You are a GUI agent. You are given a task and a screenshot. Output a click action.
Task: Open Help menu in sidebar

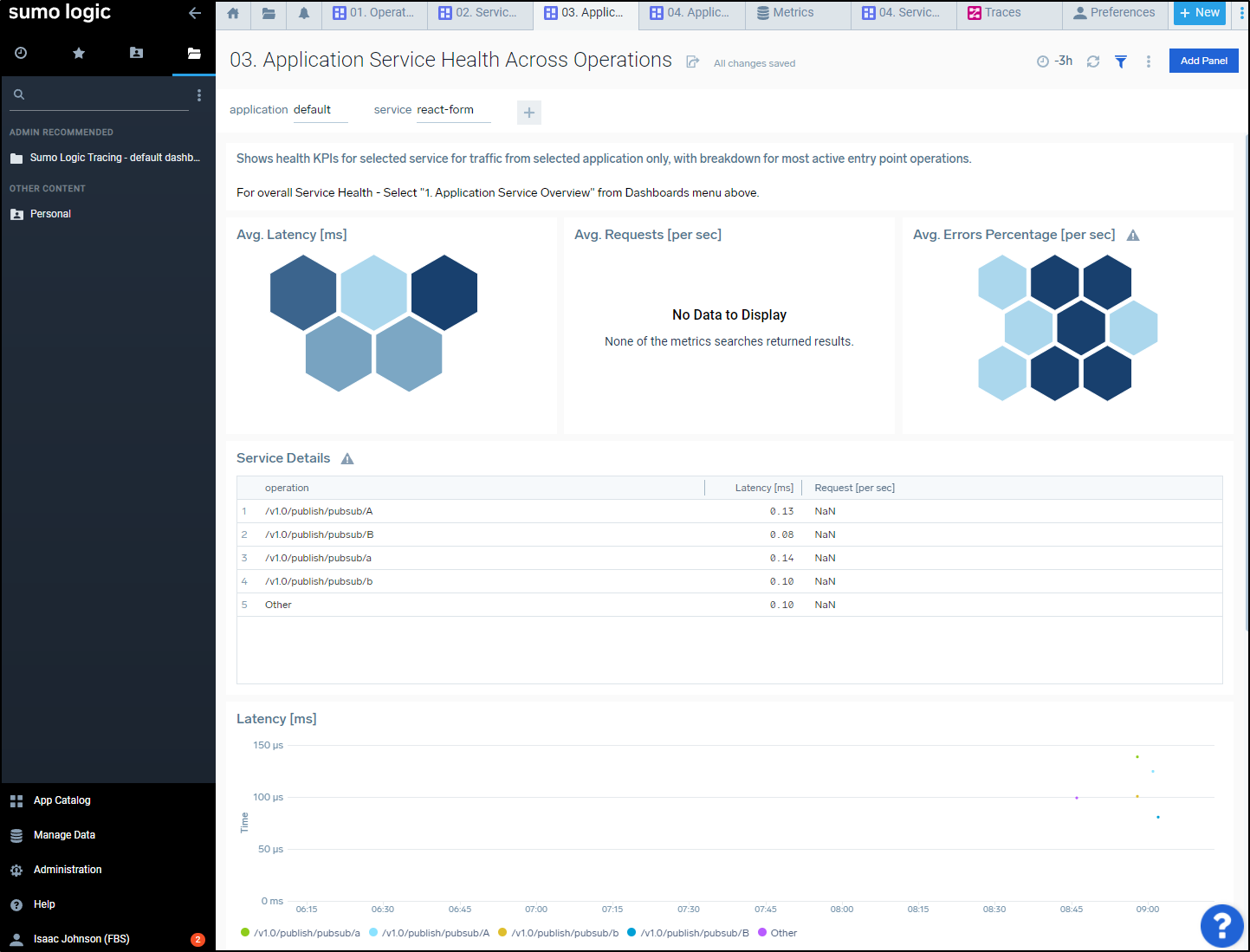tap(44, 904)
